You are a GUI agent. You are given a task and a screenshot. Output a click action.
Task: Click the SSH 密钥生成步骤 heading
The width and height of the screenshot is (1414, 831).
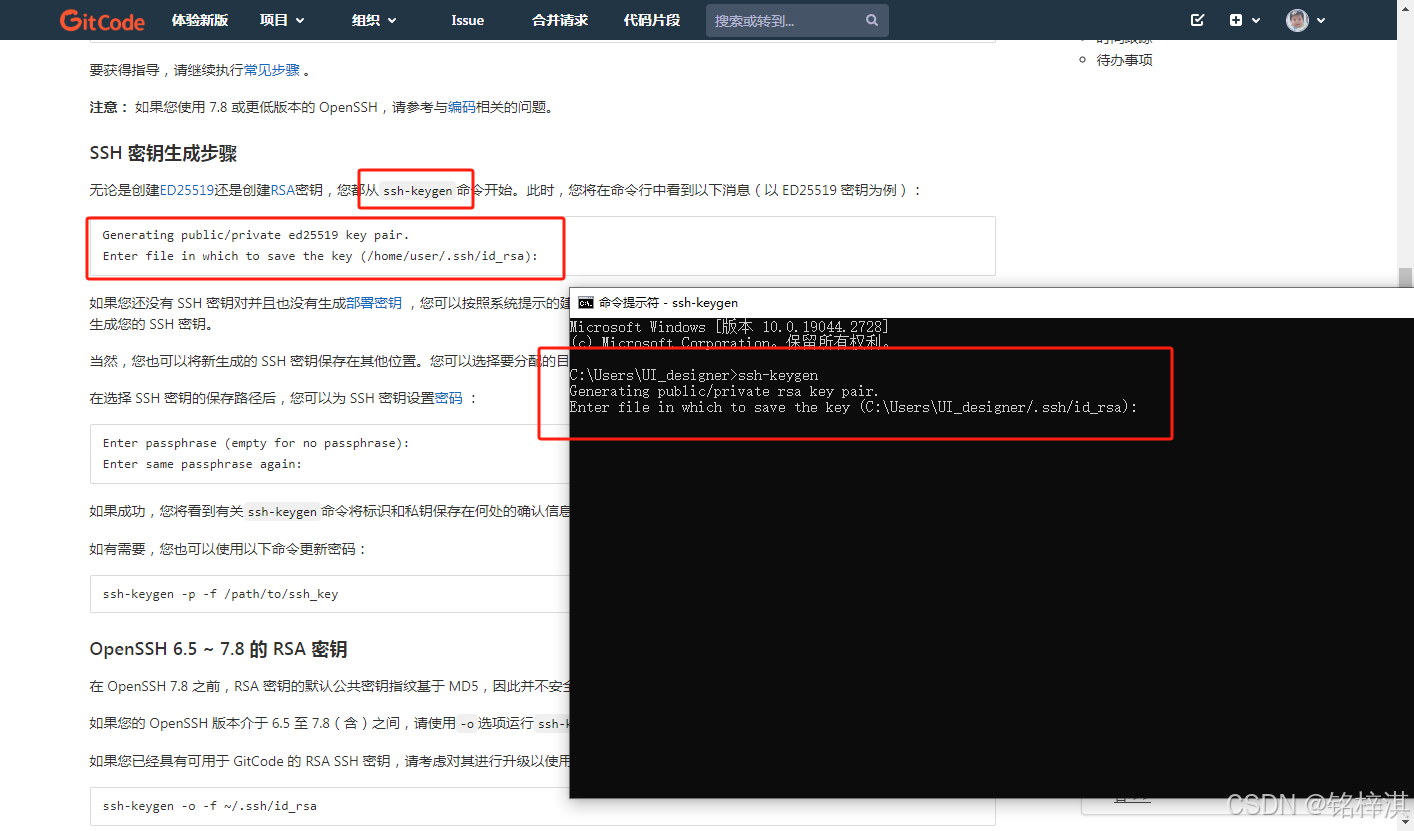point(163,153)
